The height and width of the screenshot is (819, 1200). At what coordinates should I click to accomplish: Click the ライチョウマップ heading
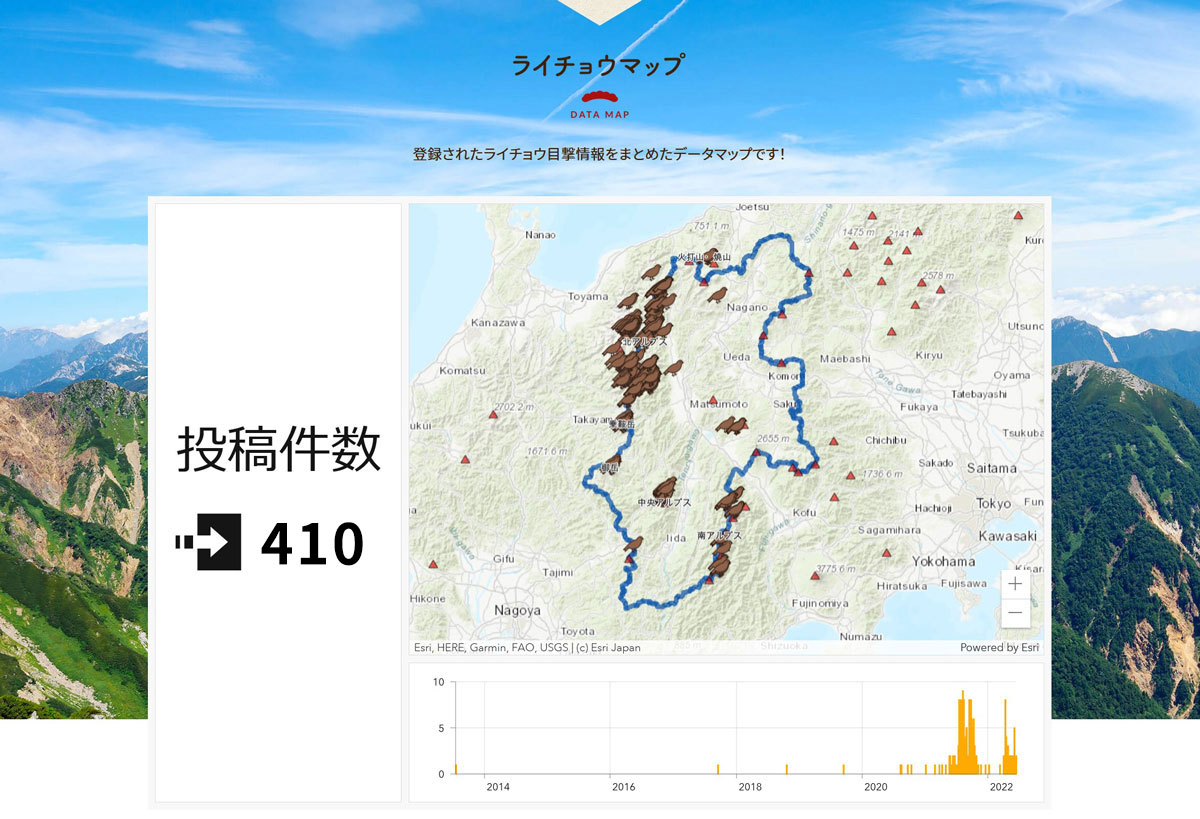tap(598, 65)
